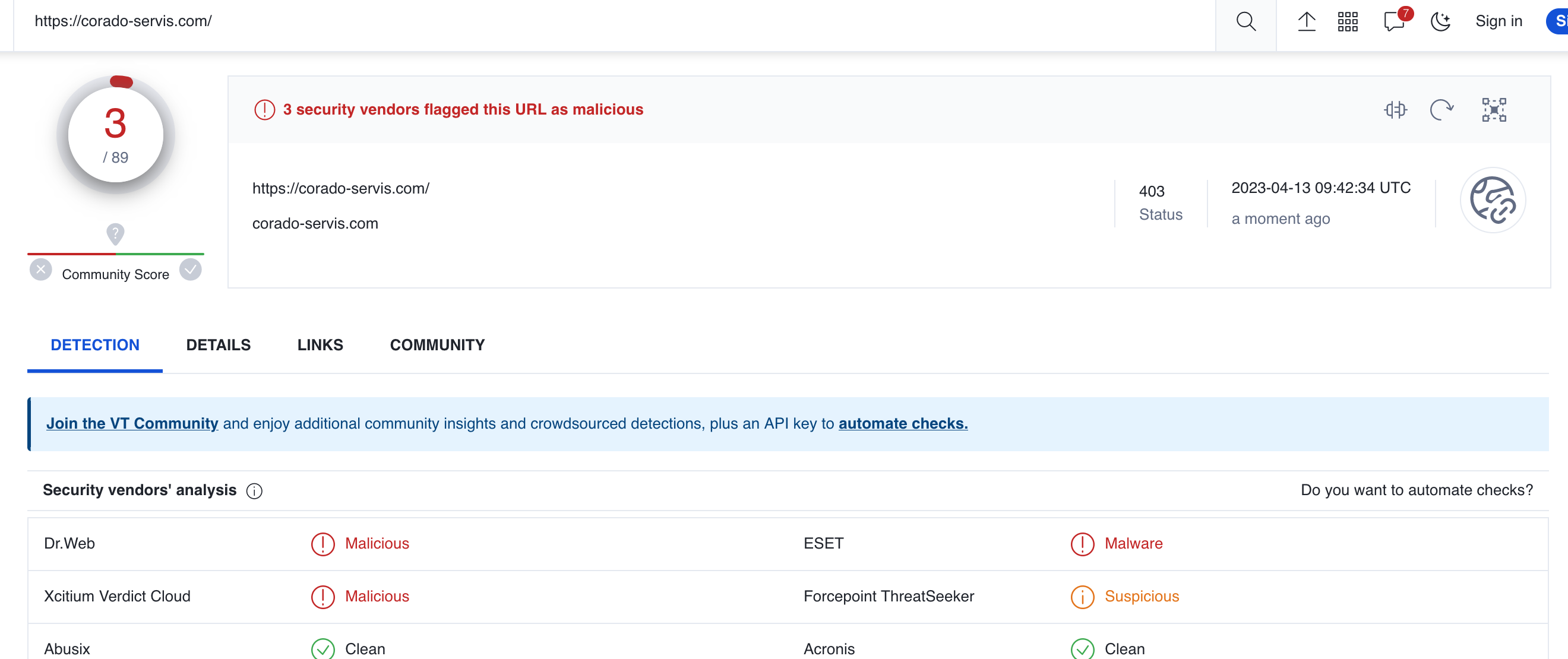
Task: Click the Xcitium Verdict Cloud vendor name
Action: click(117, 596)
